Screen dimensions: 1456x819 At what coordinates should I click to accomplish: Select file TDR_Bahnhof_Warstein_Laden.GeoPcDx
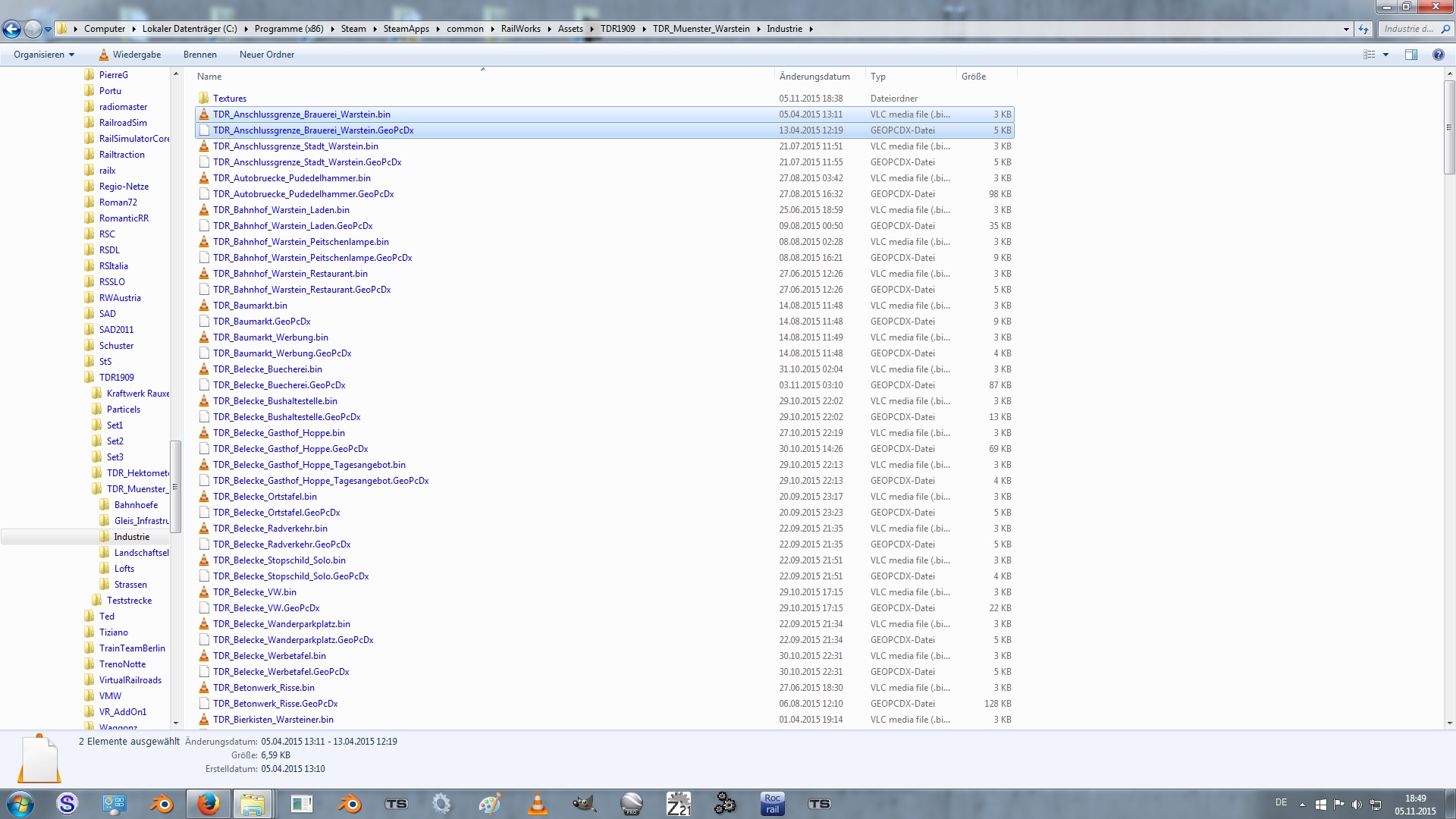click(293, 226)
